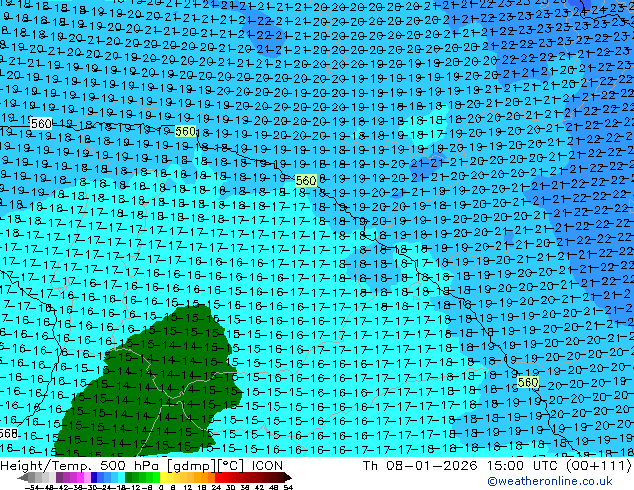The height and width of the screenshot is (490, 634).
Task: Click the dark green legend swatch
Action: pos(129,477)
